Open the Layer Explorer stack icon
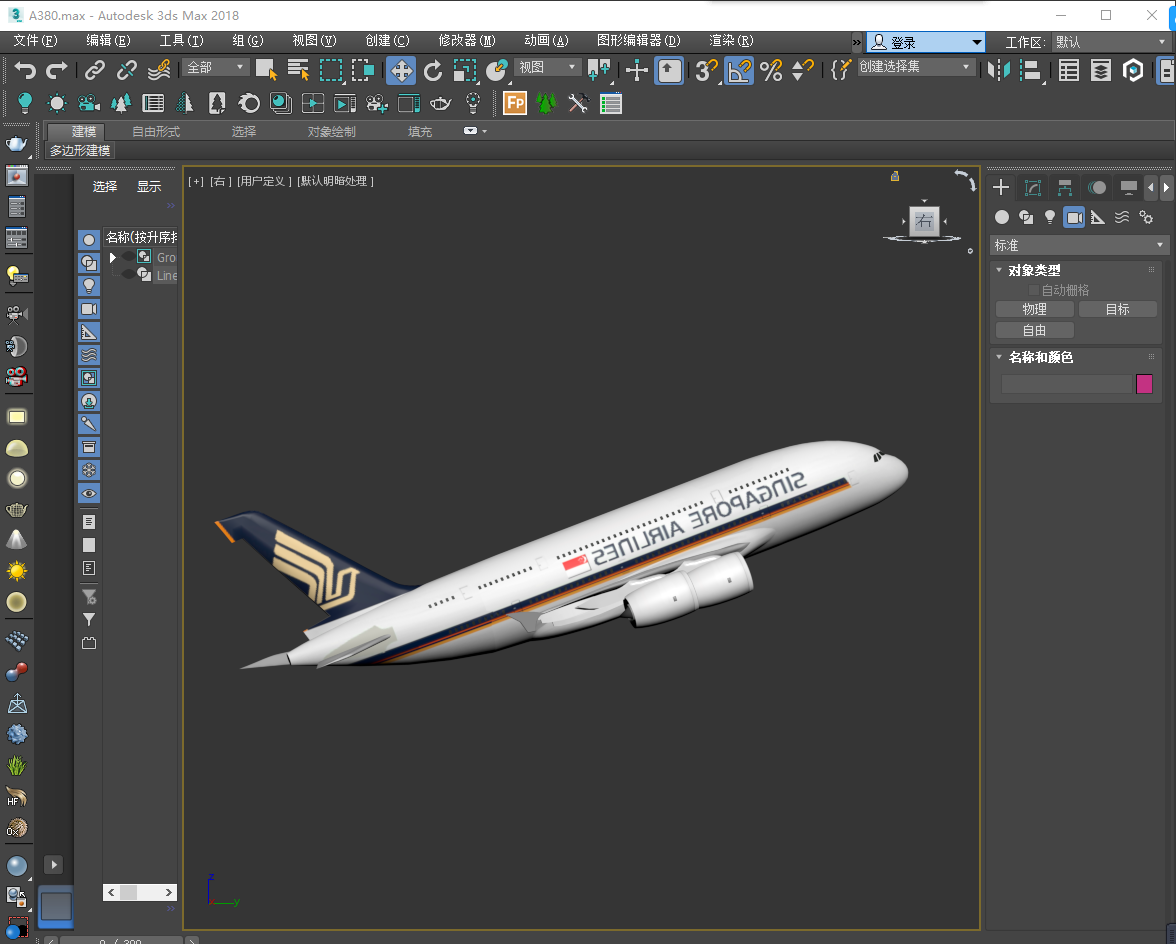1176x944 pixels. (x=1101, y=70)
